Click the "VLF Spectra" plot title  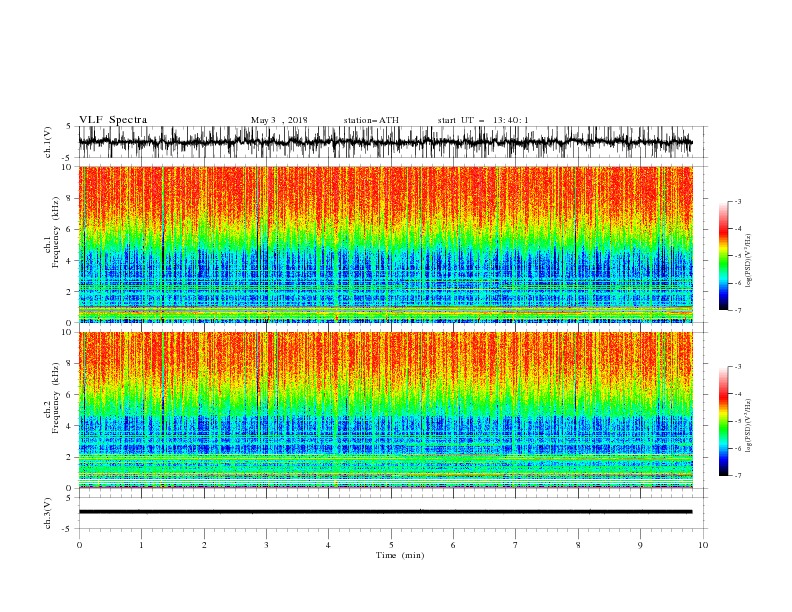tap(113, 120)
